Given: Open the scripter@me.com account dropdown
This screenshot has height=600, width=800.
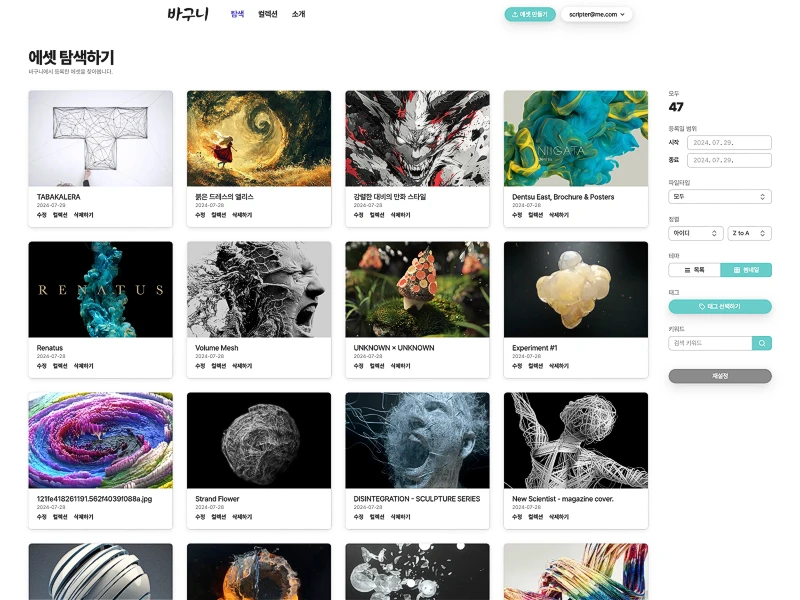Looking at the screenshot, I should (596, 14).
